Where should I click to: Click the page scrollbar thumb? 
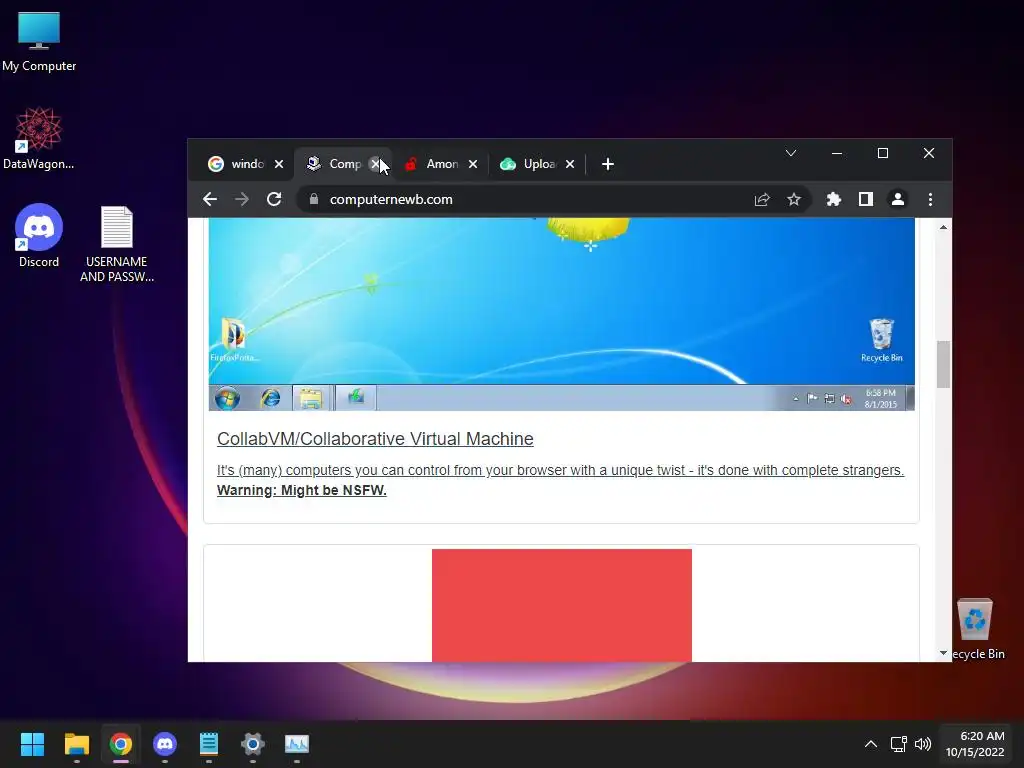point(943,364)
